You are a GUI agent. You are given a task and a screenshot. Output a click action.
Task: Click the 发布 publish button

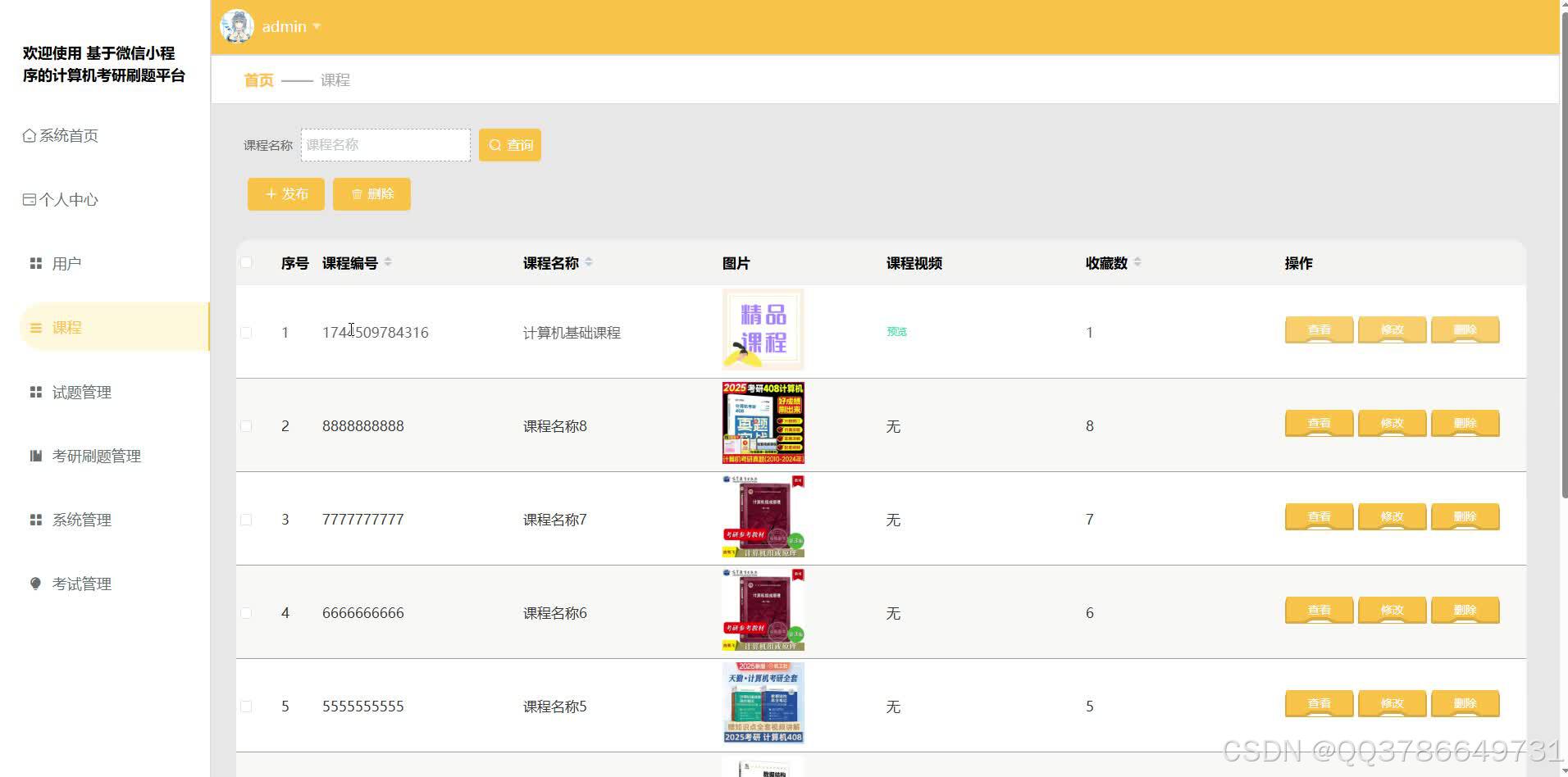(285, 193)
